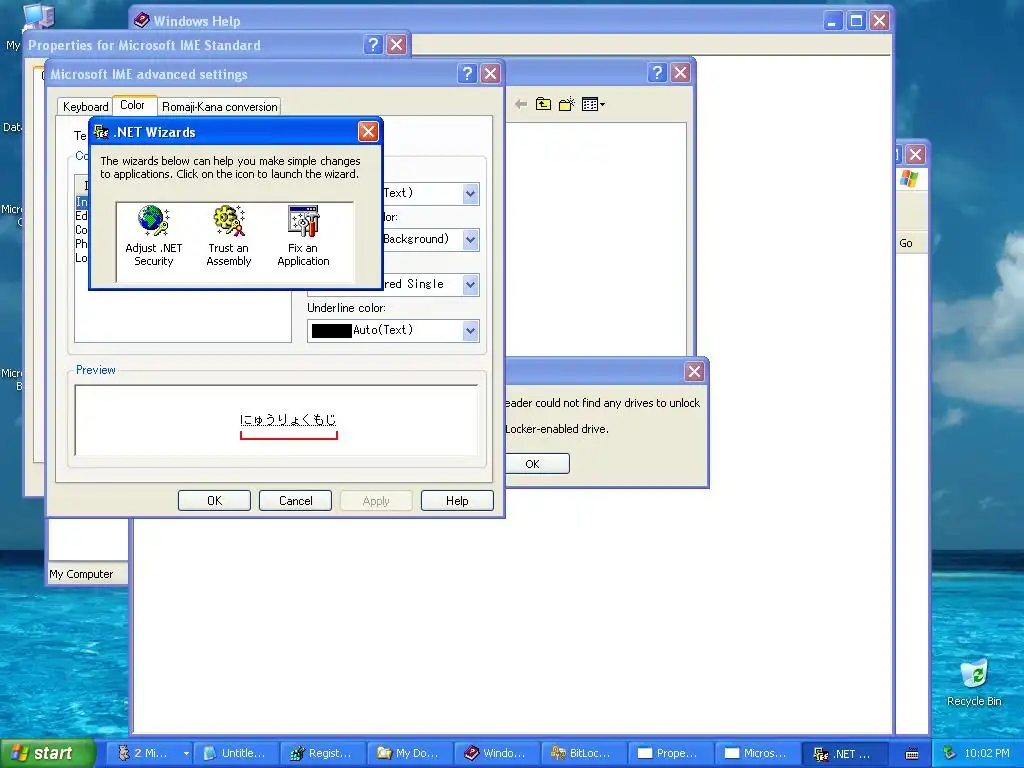Expand the Auto(Text) text color dropdown

(470, 193)
